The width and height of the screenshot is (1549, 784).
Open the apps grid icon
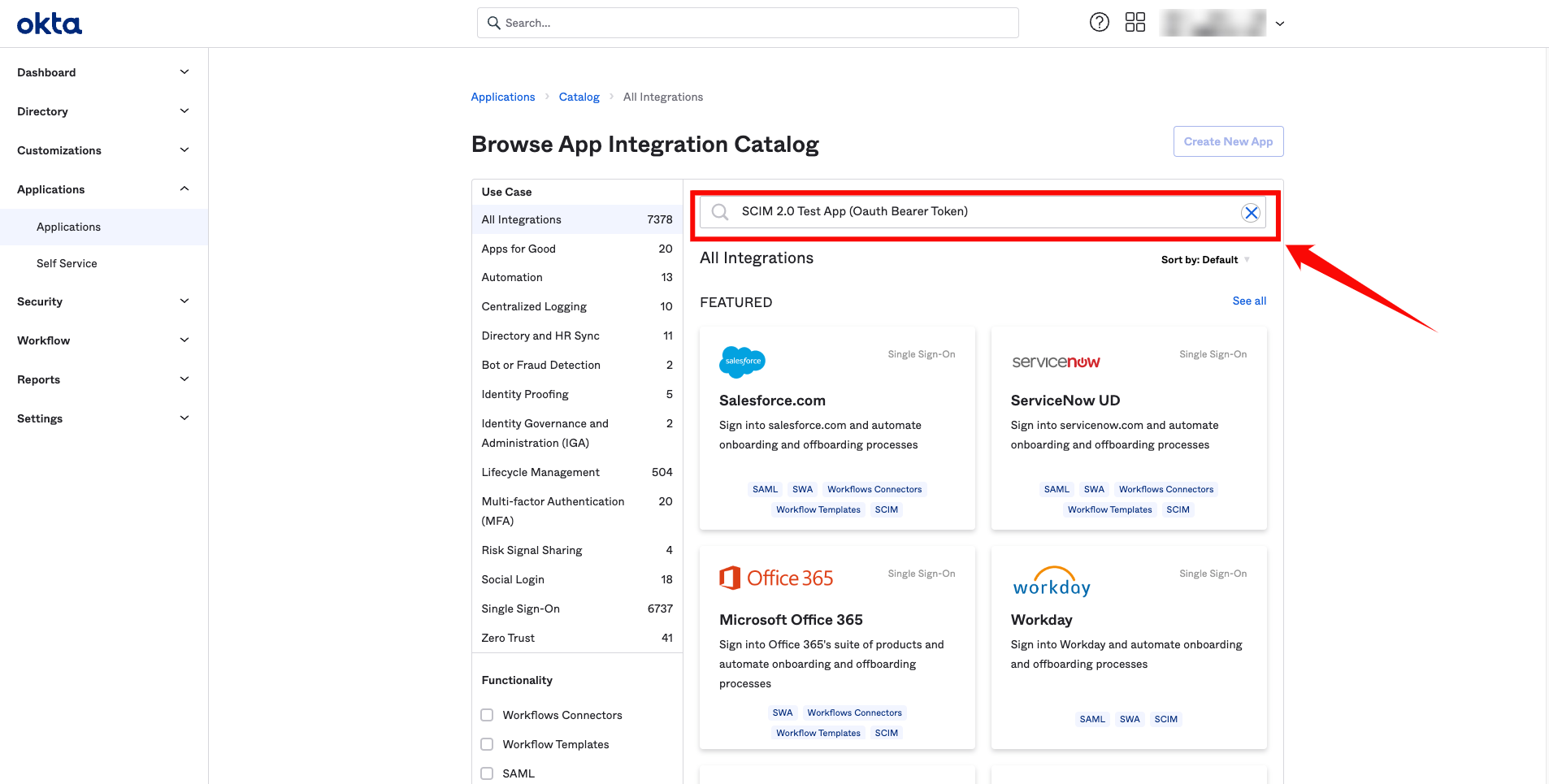click(x=1135, y=23)
